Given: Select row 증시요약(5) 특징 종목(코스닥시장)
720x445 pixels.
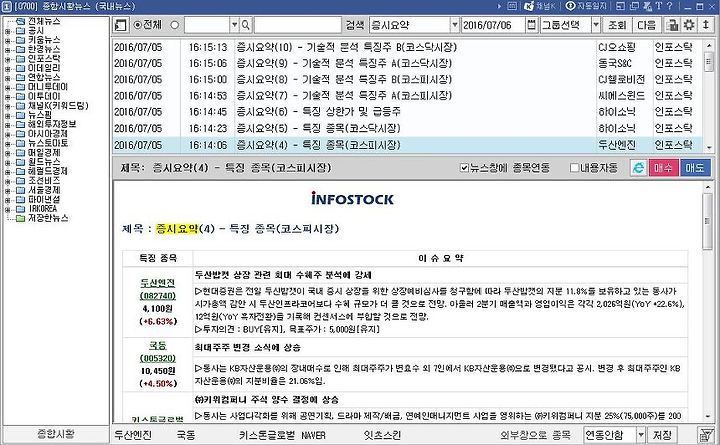Looking at the screenshot, I should 407,128.
